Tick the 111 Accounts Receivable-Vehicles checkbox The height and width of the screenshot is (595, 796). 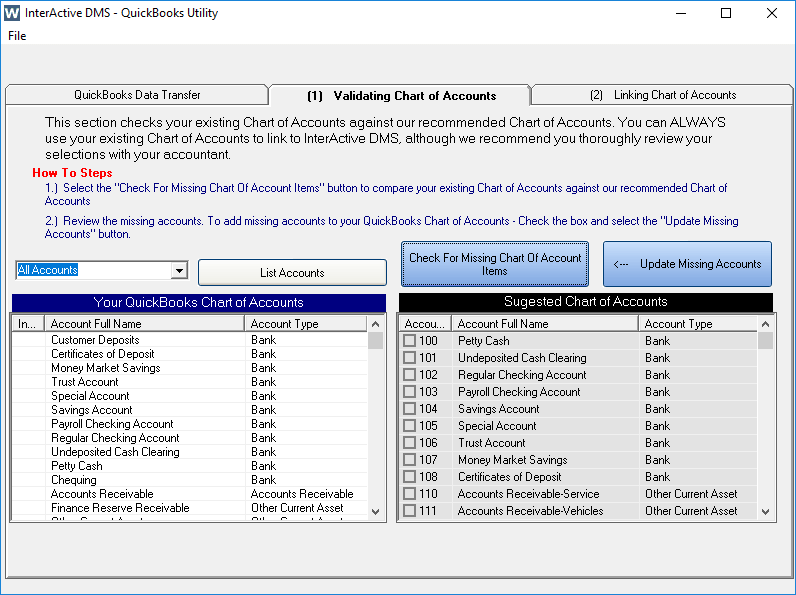point(409,511)
